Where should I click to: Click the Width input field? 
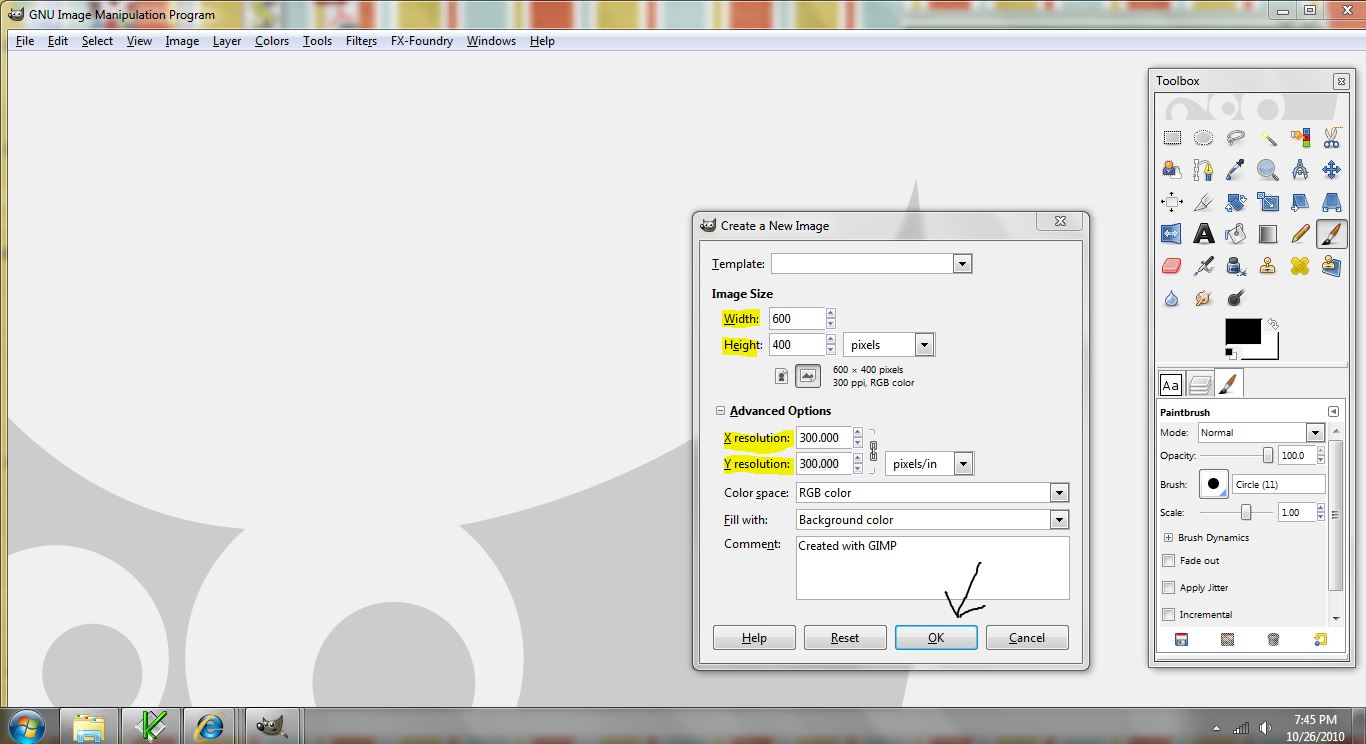tap(797, 319)
